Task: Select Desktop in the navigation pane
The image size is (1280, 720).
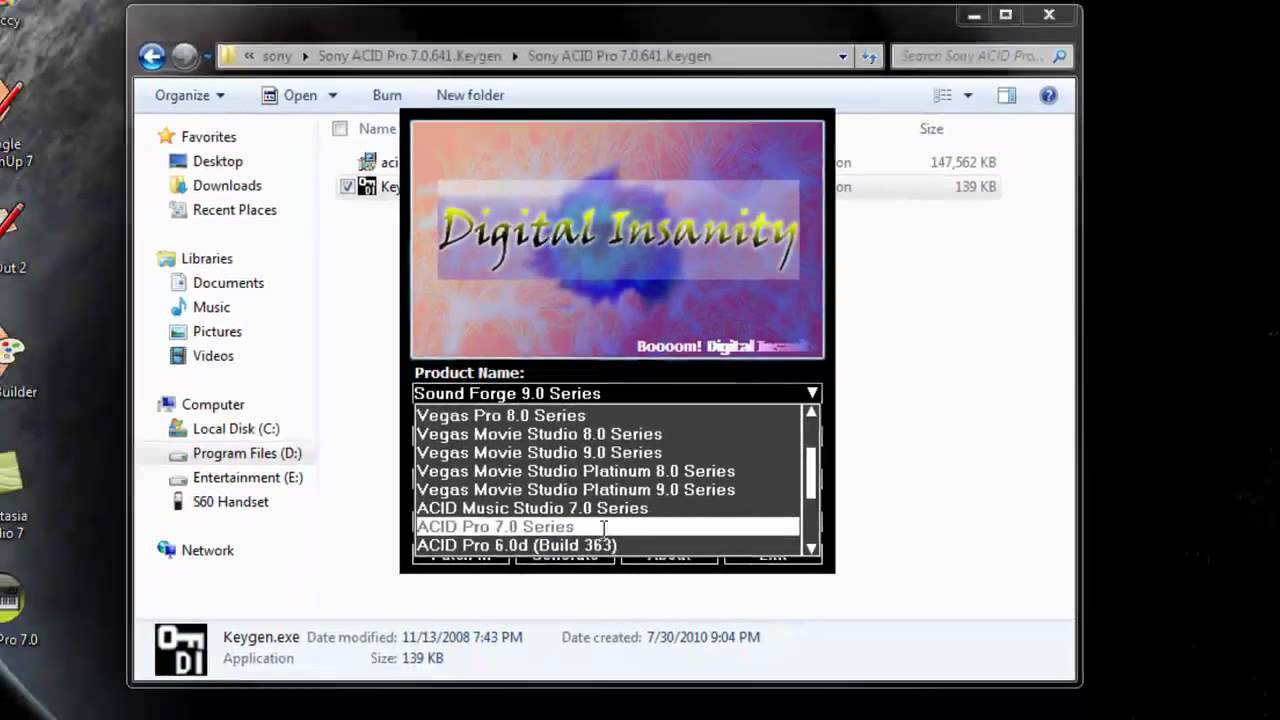Action: (217, 161)
